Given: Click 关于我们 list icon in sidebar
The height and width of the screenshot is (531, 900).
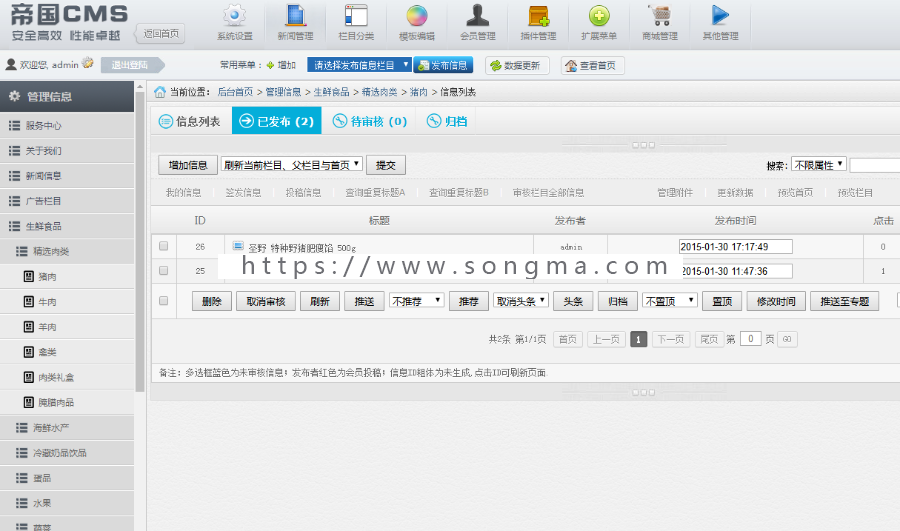Looking at the screenshot, I should [x=14, y=151].
